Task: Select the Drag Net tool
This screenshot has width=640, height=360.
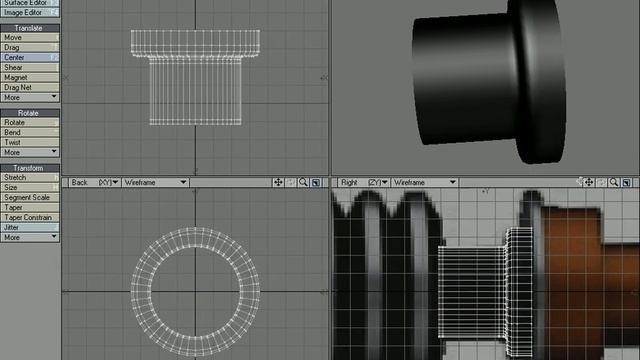Action: click(x=30, y=87)
